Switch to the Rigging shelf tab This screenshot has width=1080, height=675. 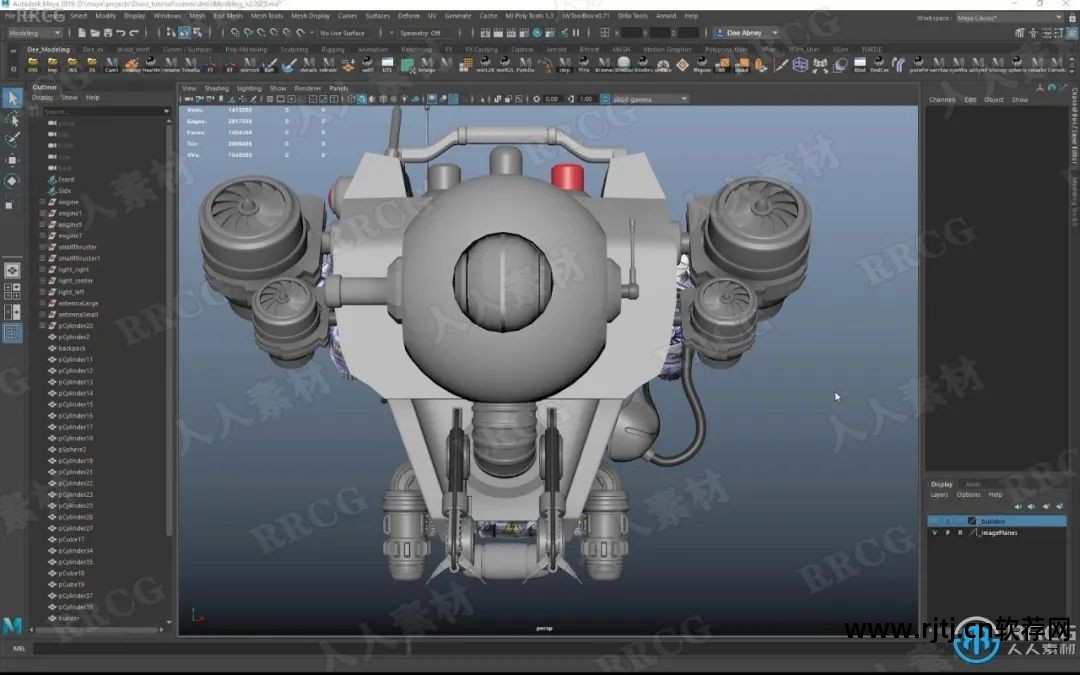point(333,49)
